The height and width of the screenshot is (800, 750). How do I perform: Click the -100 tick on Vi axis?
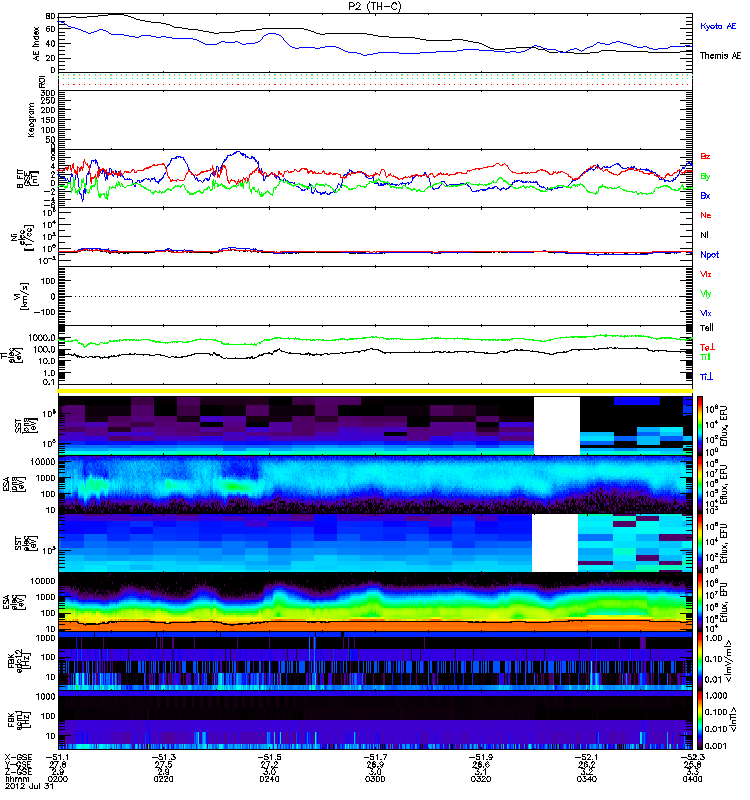(46, 312)
